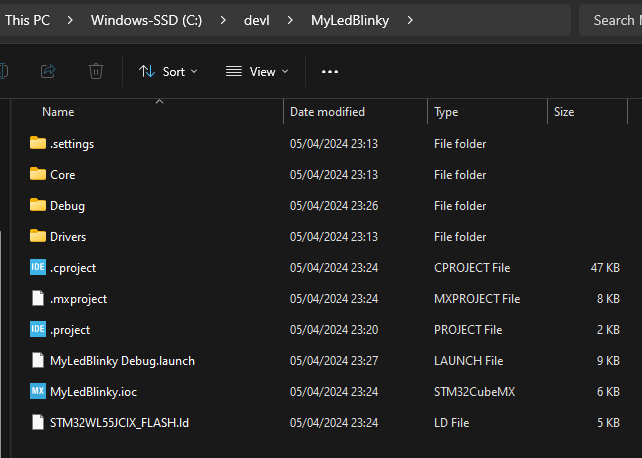Open the three-dot See more menu
This screenshot has width=642, height=458.
coord(330,71)
